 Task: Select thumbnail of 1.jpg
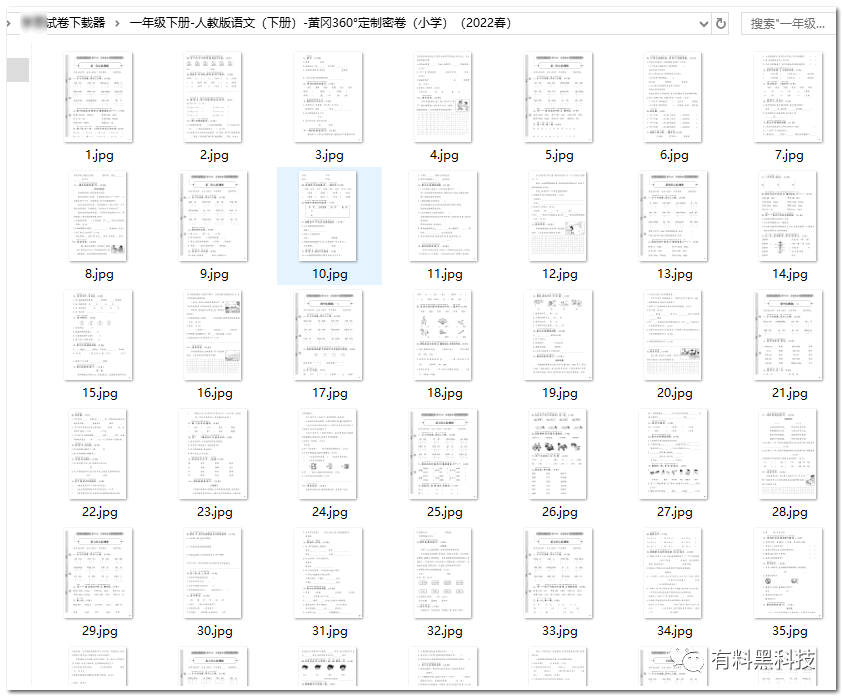click(99, 97)
